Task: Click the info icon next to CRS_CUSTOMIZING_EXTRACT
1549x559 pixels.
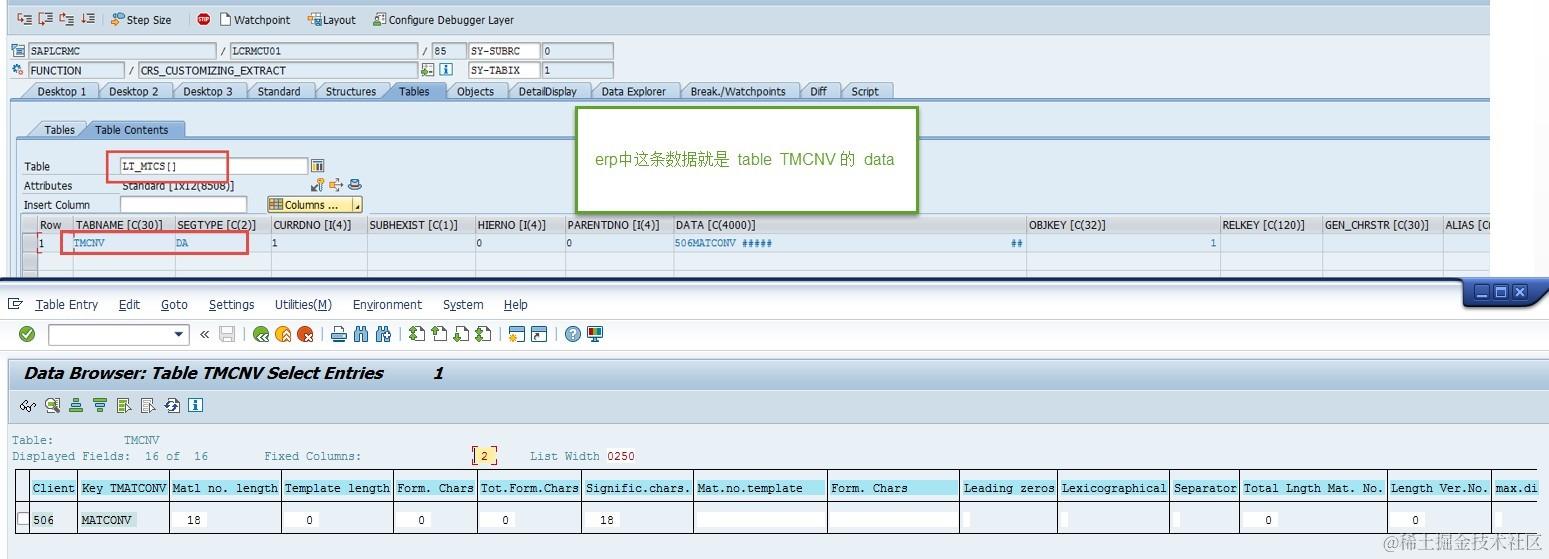Action: click(446, 70)
